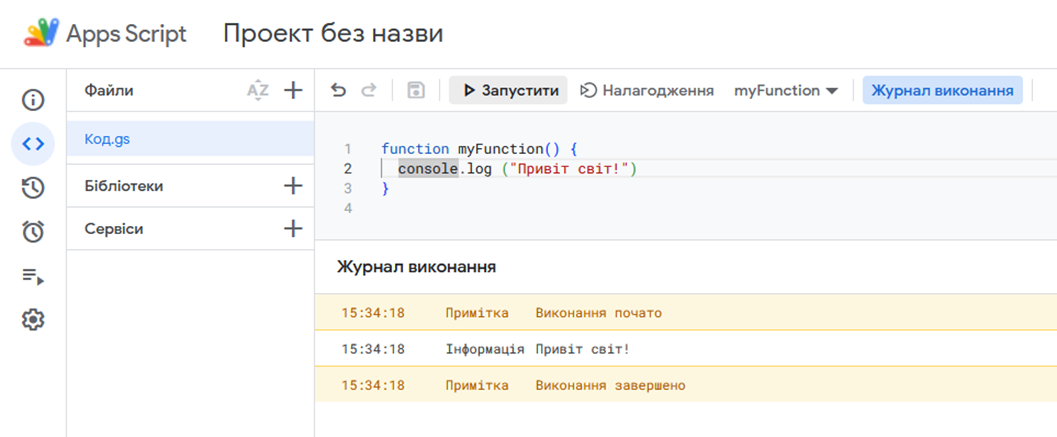Open project history clock icon
Screen dimensions: 1057x437
[x=33, y=187]
